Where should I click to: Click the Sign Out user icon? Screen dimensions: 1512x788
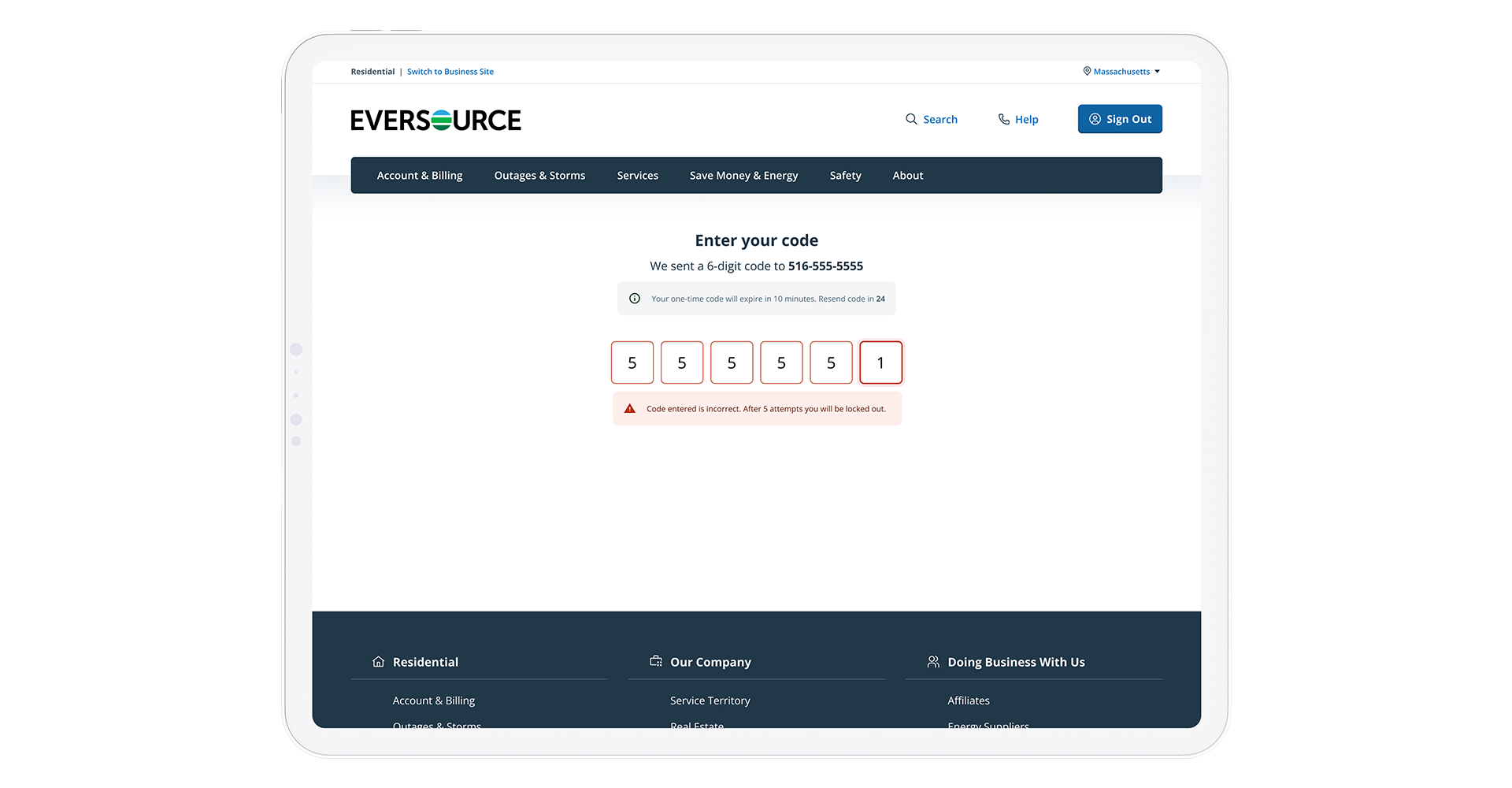pyautogui.click(x=1095, y=119)
